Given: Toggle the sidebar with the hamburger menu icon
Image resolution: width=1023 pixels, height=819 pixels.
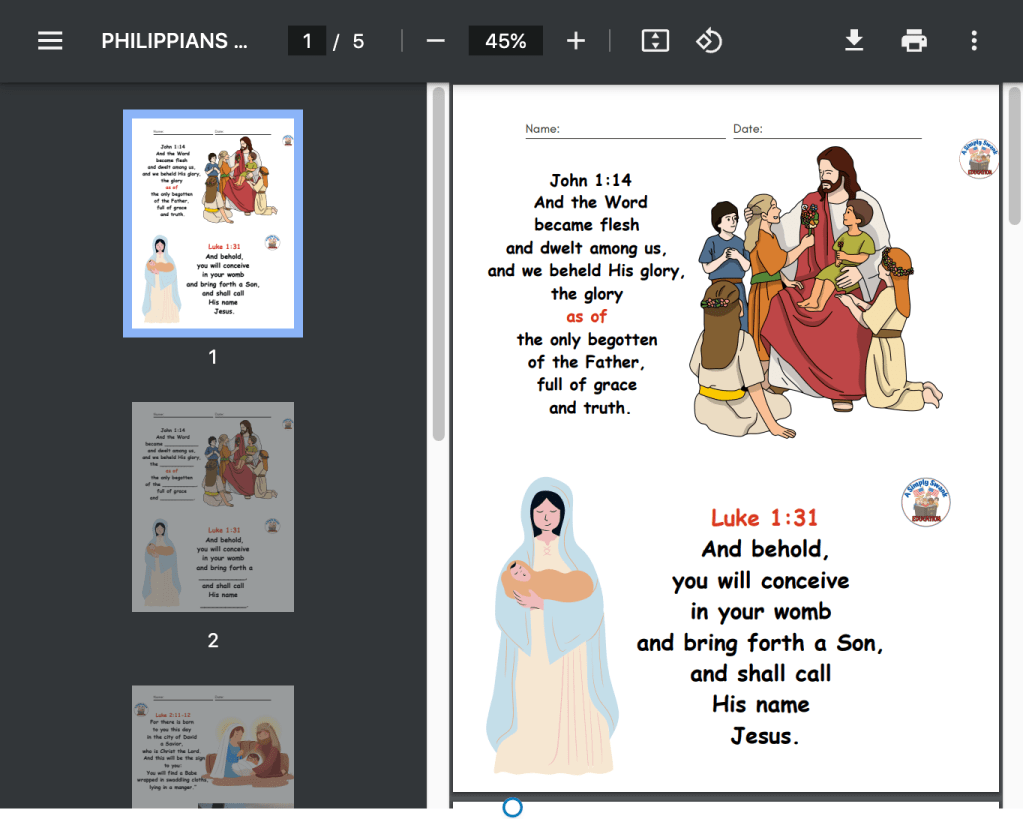Looking at the screenshot, I should 50,41.
